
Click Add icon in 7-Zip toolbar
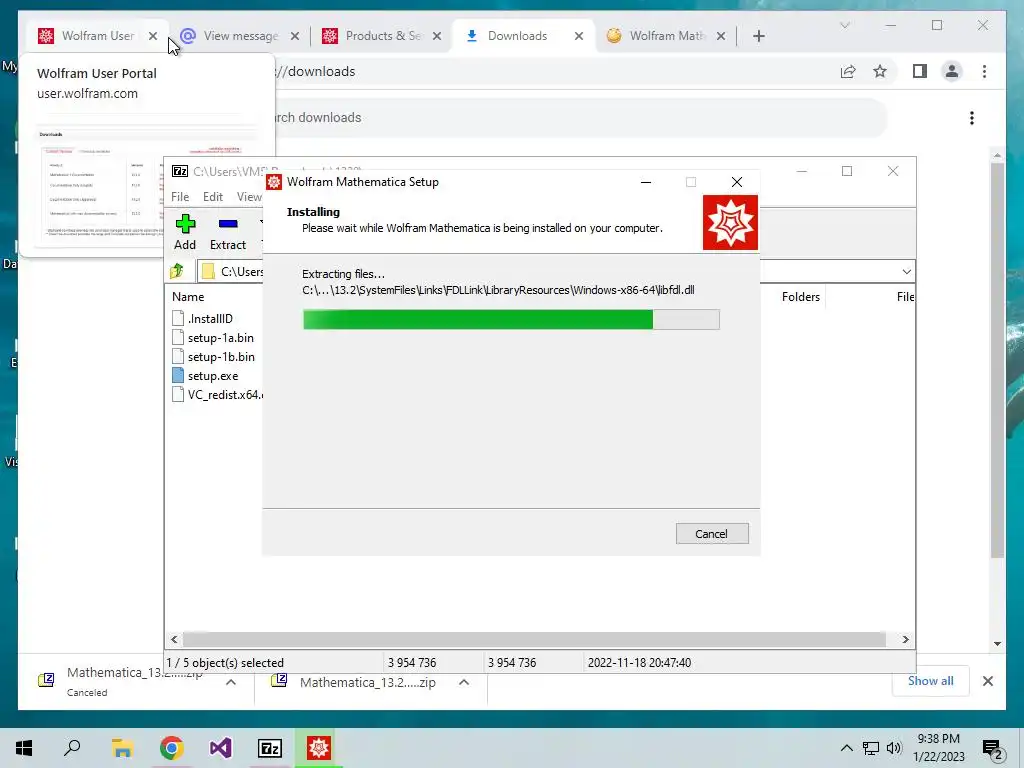[x=185, y=224]
